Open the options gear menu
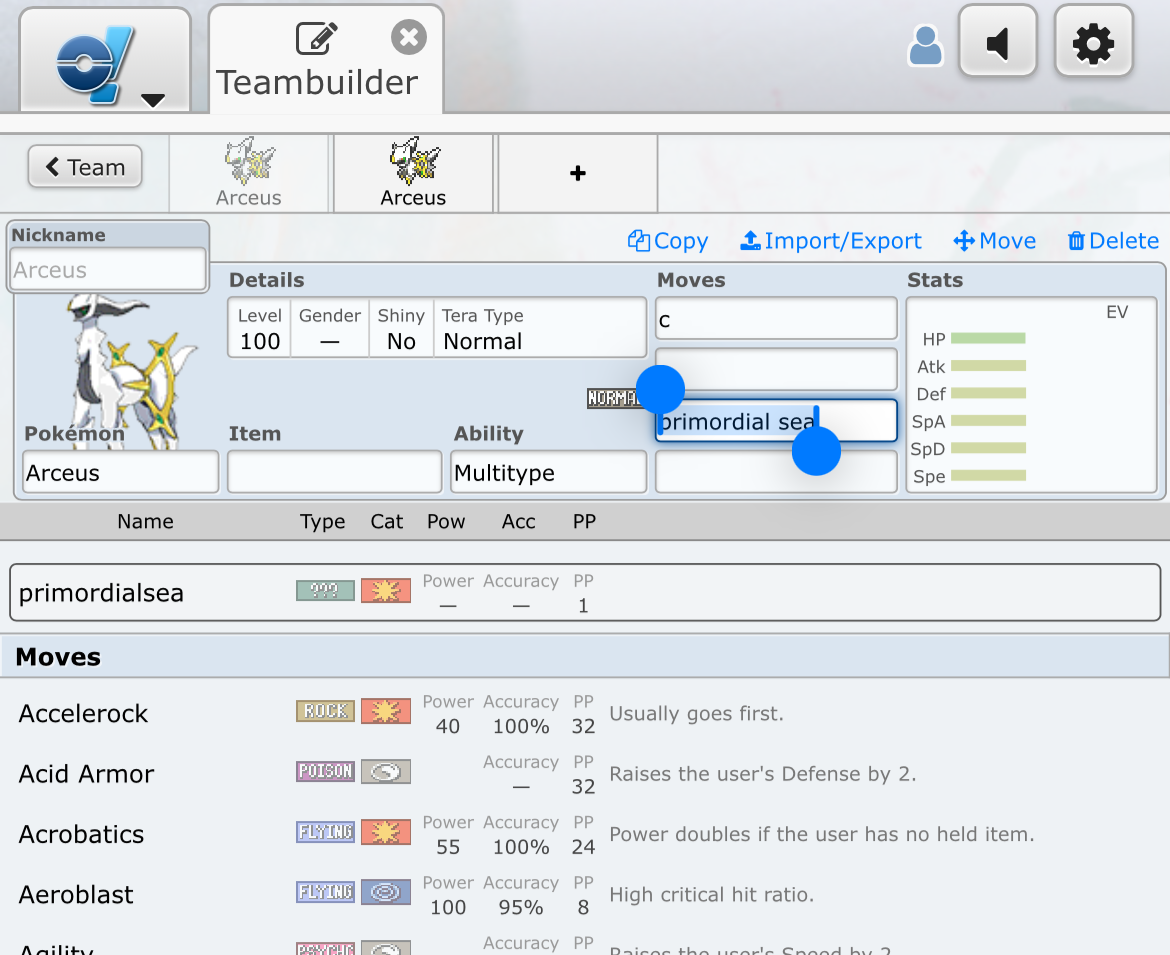 1093,42
